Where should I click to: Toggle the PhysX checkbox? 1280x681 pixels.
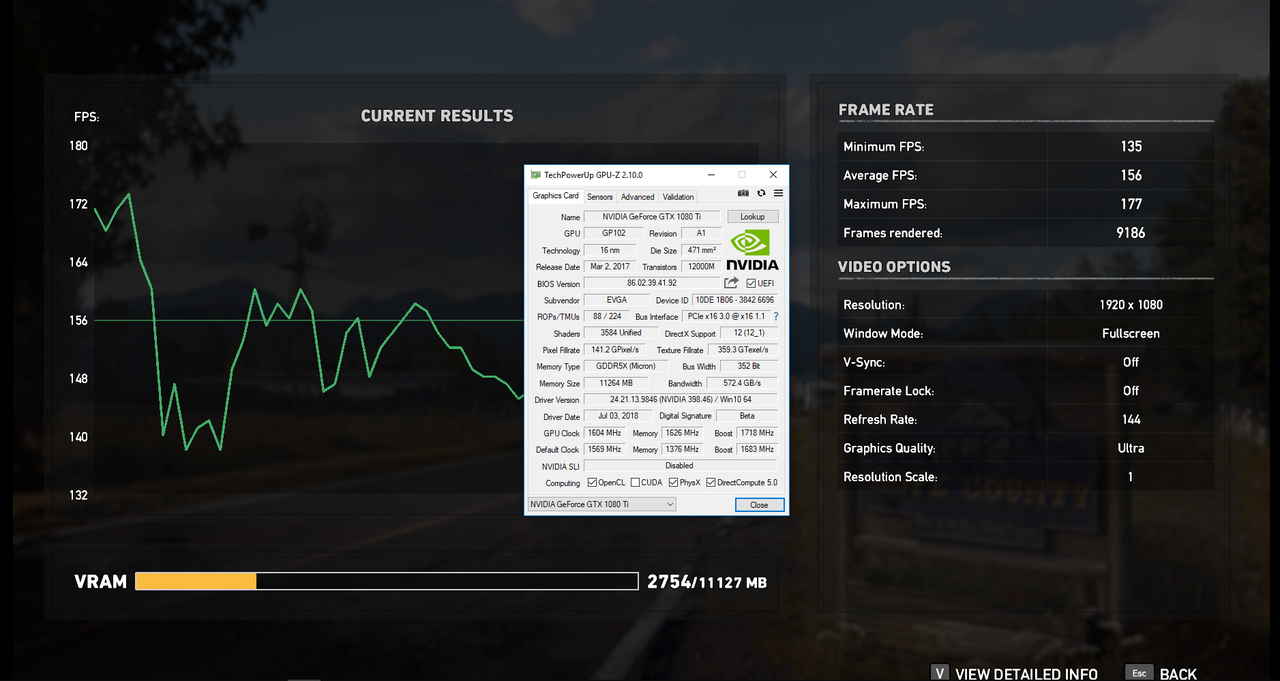[674, 483]
